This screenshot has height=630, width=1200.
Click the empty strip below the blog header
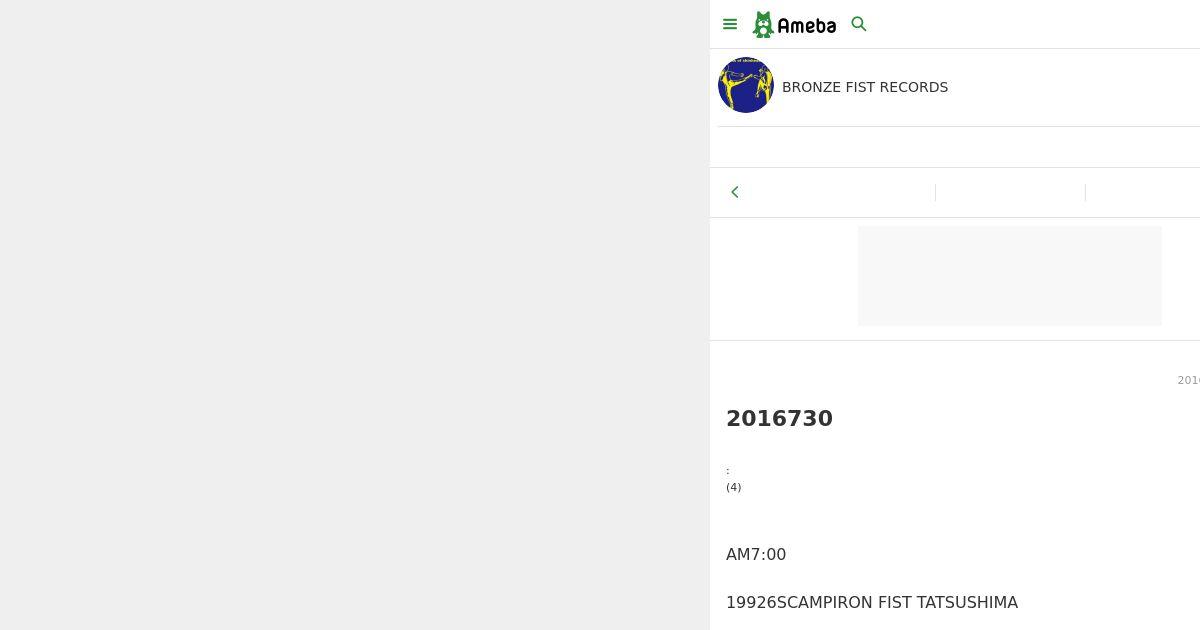click(955, 147)
